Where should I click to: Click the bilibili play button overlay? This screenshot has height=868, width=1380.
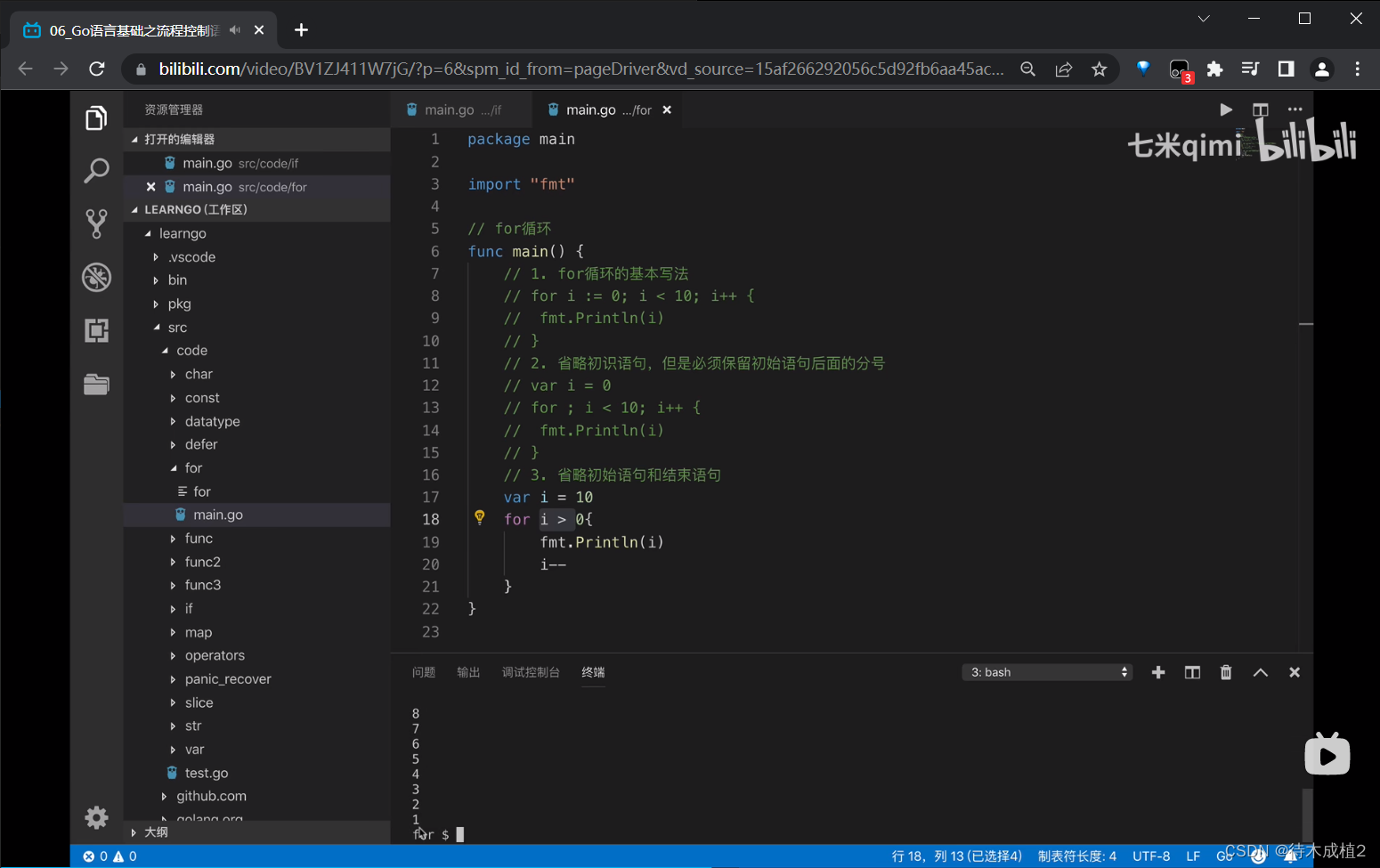(1327, 755)
